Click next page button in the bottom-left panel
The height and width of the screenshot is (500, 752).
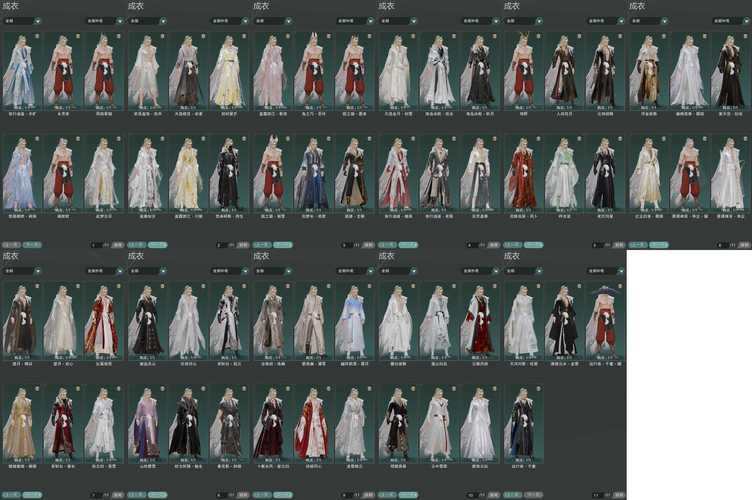[x=32, y=494]
